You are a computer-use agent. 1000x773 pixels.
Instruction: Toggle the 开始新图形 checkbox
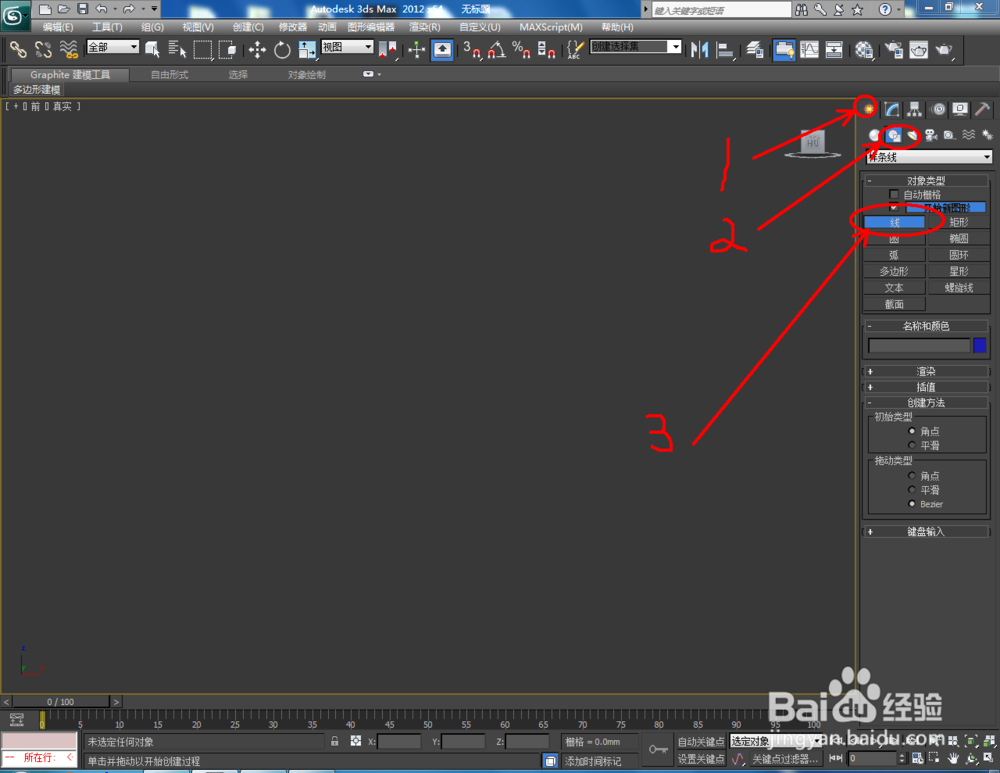(893, 207)
